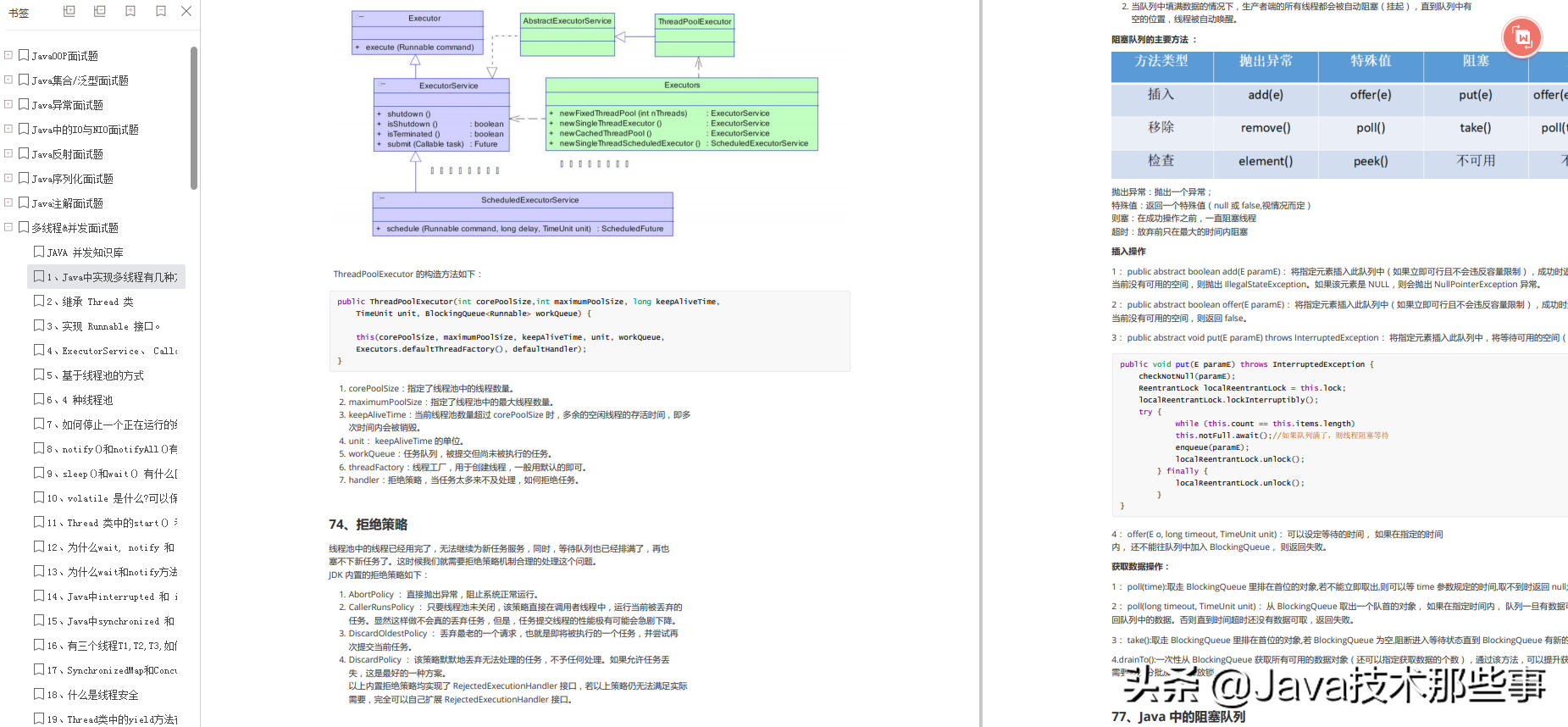Collapse the 多线程&并发面试题 node

[x=8, y=227]
